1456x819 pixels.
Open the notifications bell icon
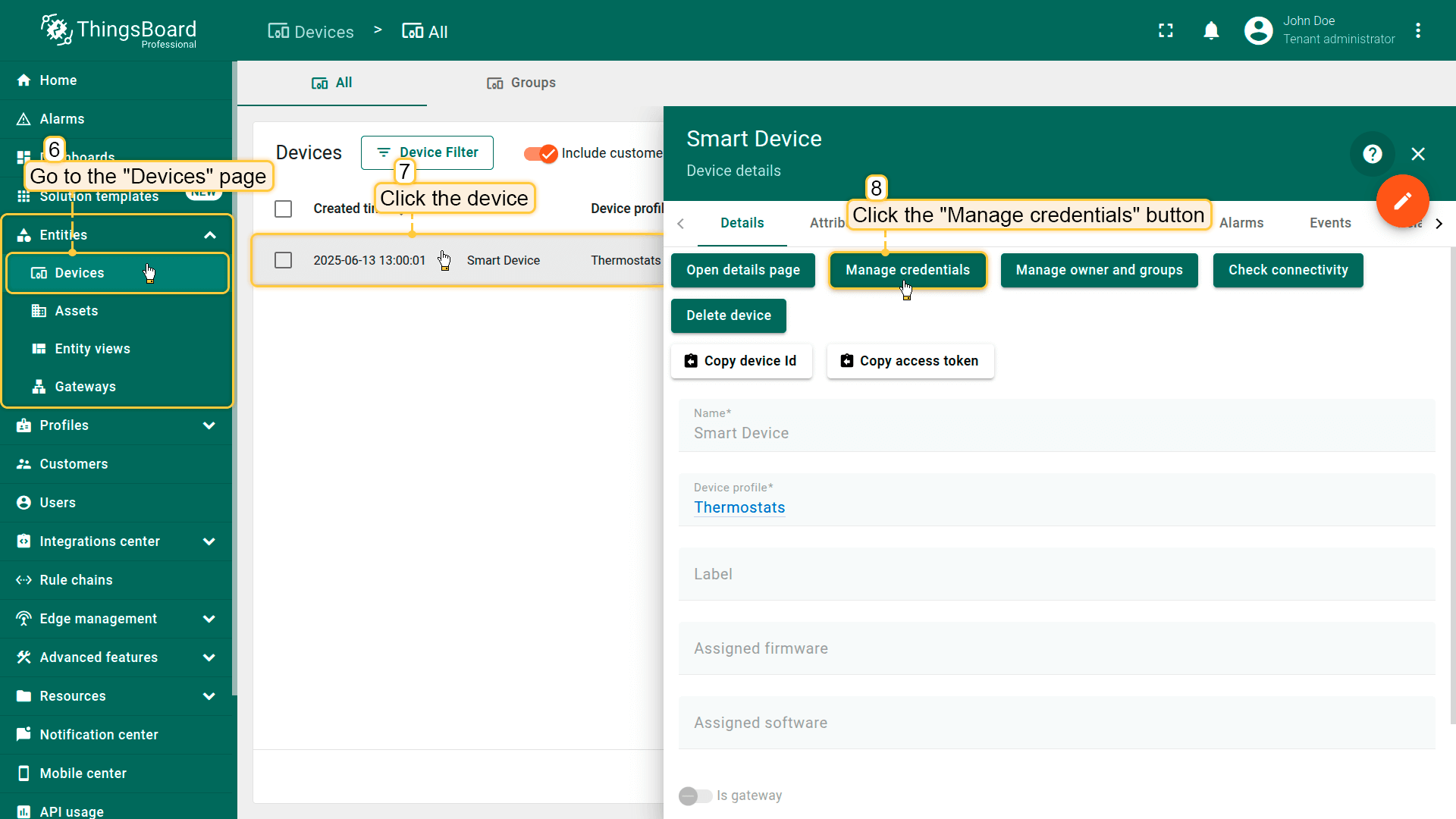[1211, 30]
